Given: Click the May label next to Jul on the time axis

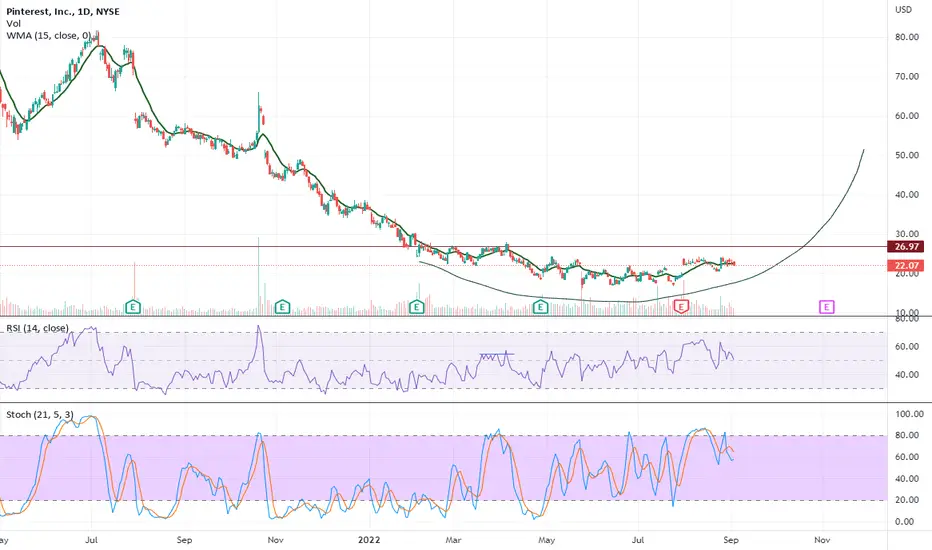Looking at the screenshot, I should pyautogui.click(x=546, y=540).
